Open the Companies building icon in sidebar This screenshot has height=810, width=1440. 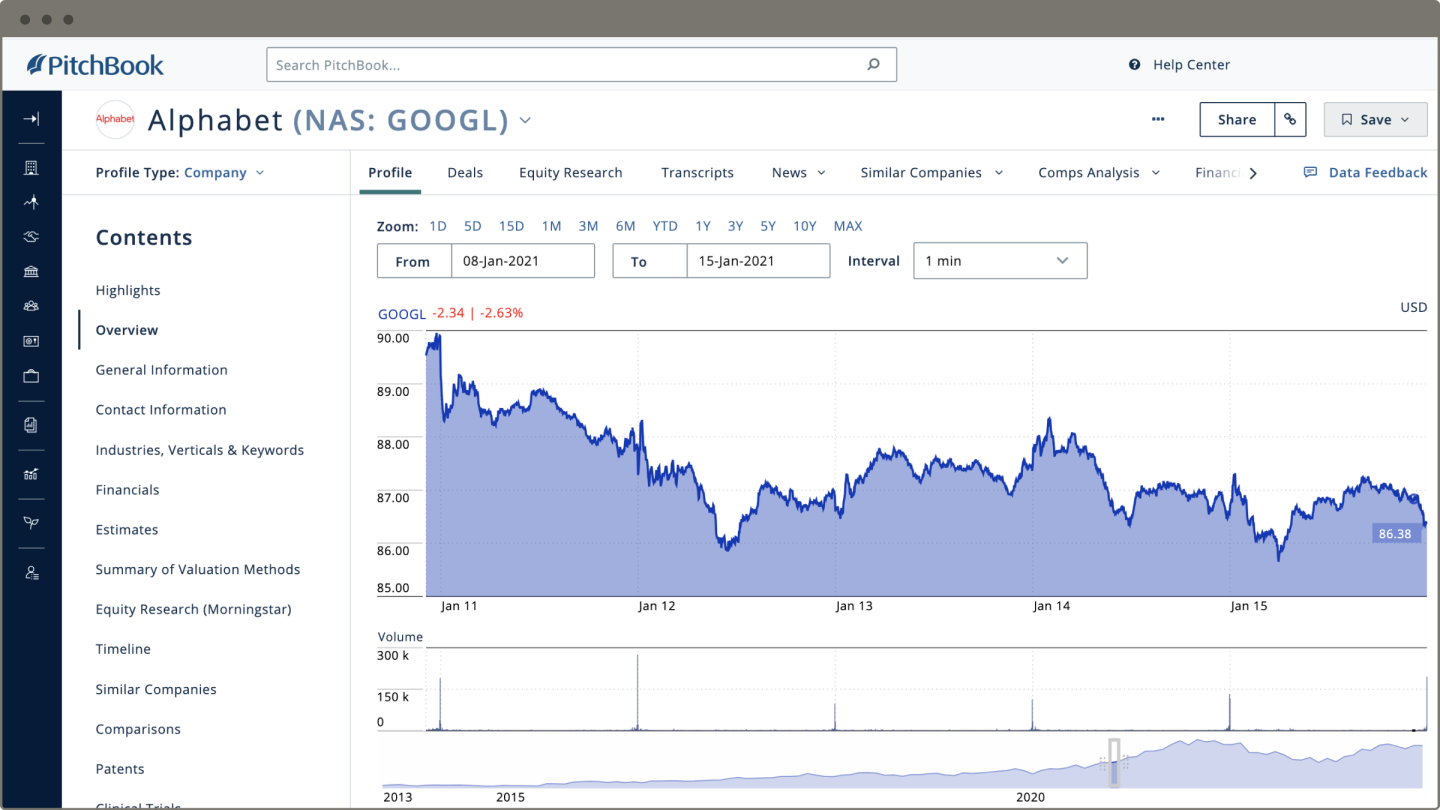[x=31, y=168]
